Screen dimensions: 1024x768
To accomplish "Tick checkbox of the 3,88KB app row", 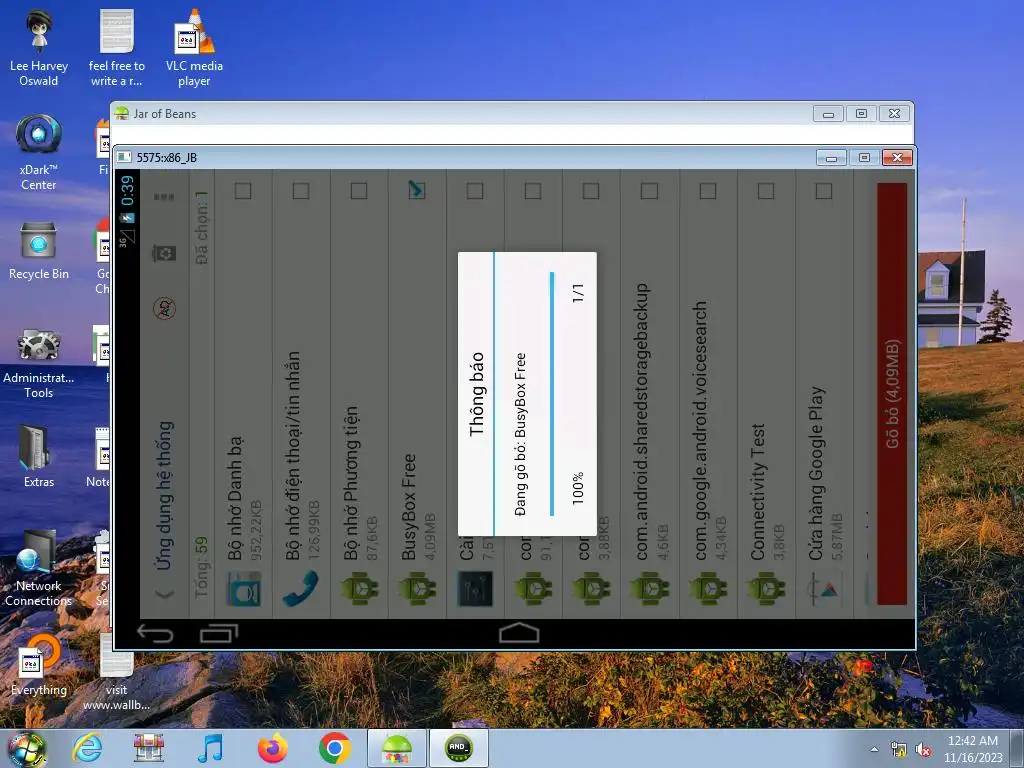I will [x=591, y=191].
